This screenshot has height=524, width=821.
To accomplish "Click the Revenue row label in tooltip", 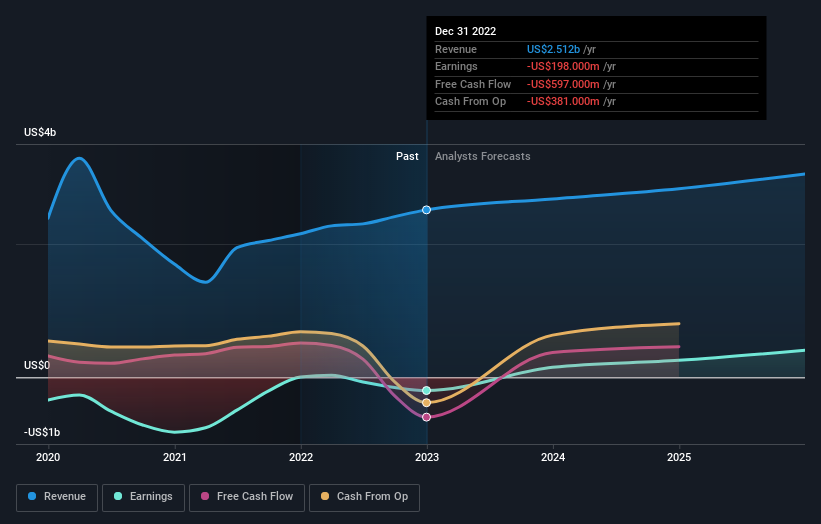I will click(456, 49).
